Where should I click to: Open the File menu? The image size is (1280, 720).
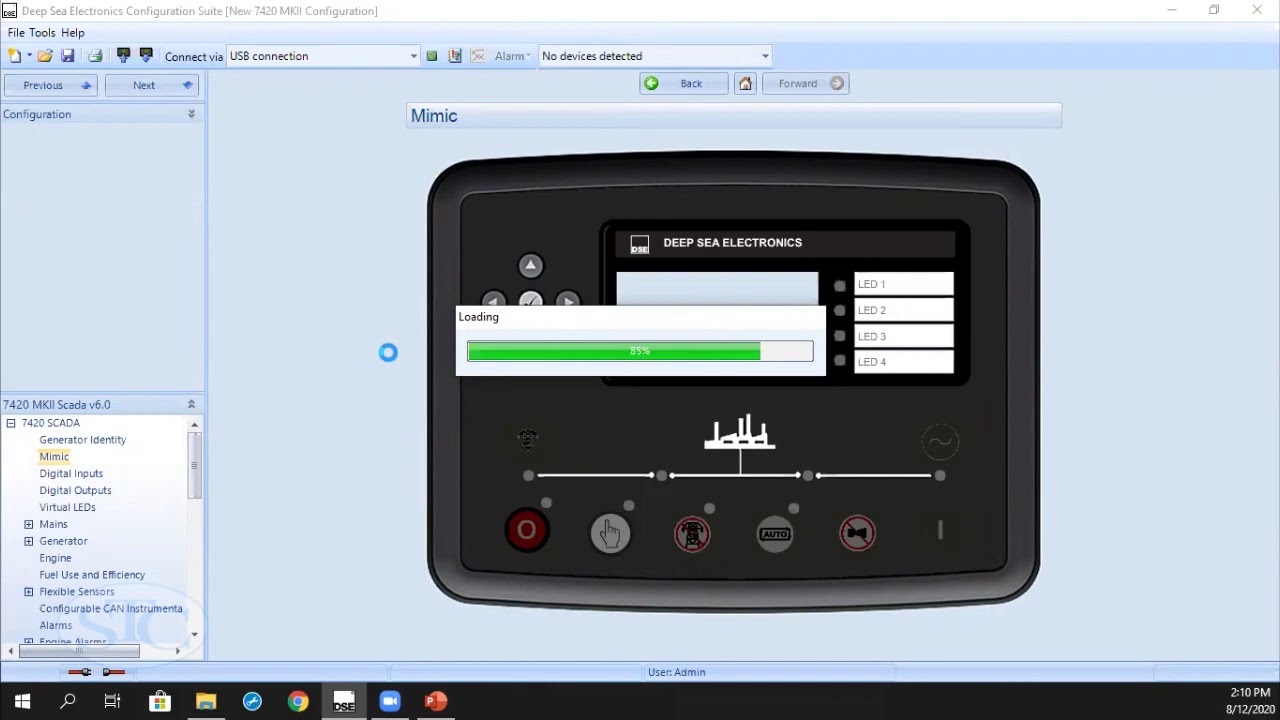(16, 33)
